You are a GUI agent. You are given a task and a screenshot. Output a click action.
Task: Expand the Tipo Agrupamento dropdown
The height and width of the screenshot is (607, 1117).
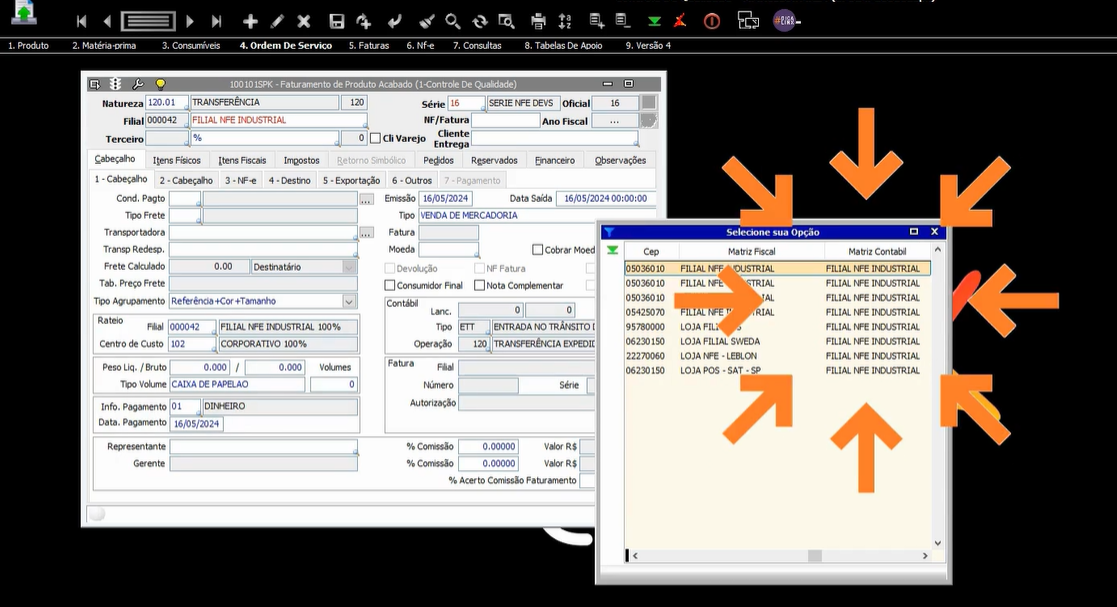click(x=349, y=301)
